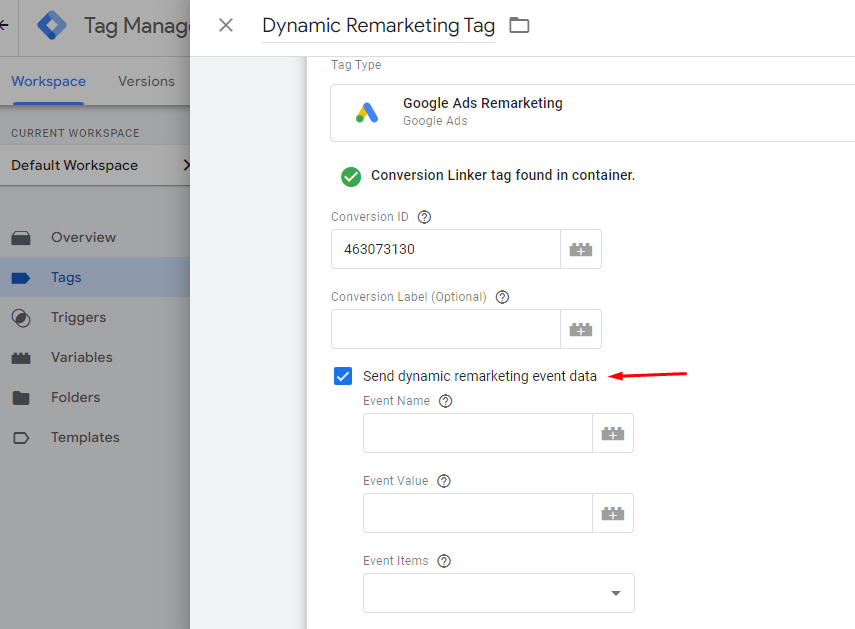Open help for Conversion ID
The width and height of the screenshot is (855, 629).
pos(424,217)
